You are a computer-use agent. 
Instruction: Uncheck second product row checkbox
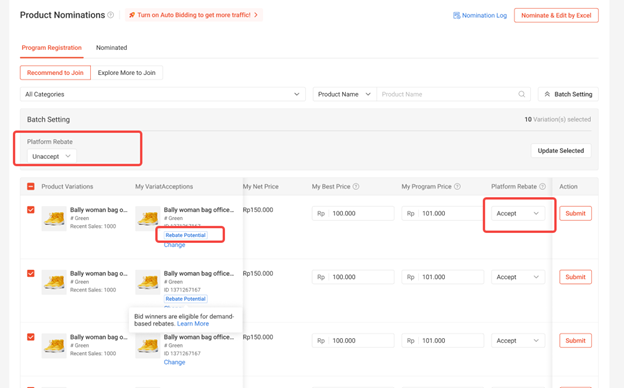point(31,273)
